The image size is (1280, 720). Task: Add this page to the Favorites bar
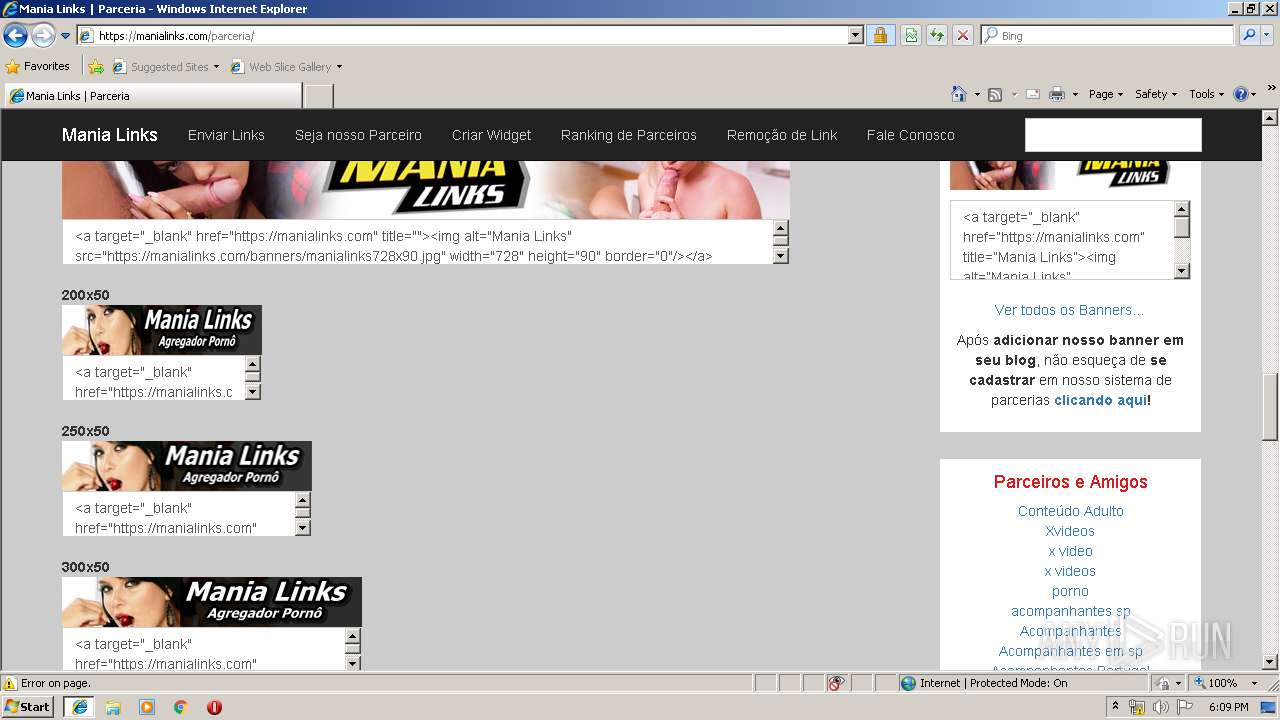(x=95, y=67)
